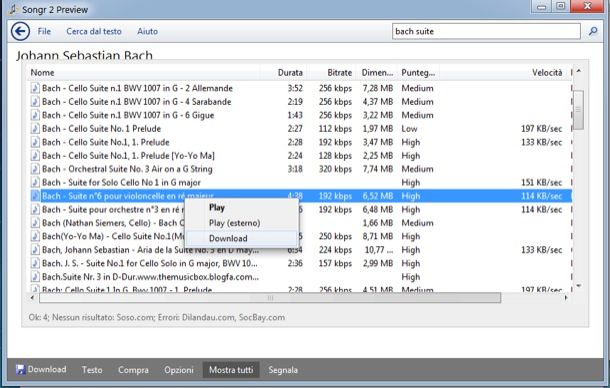Image resolution: width=610 pixels, height=388 pixels.
Task: Click the 7,74 MB size cell
Action: tap(378, 169)
